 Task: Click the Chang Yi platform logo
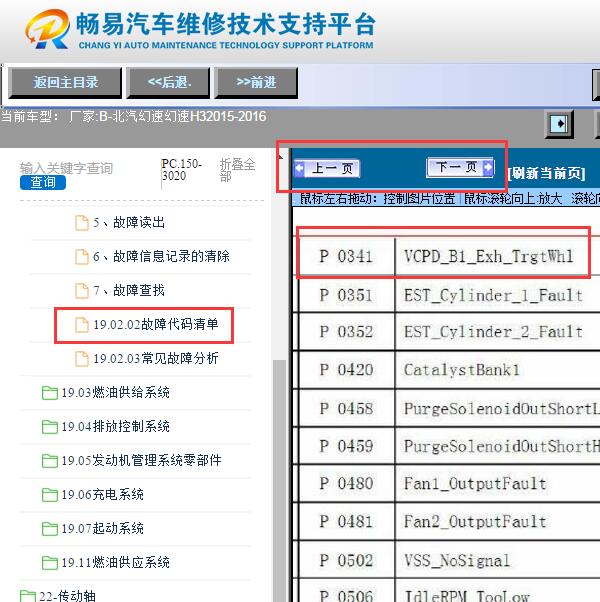click(48, 29)
